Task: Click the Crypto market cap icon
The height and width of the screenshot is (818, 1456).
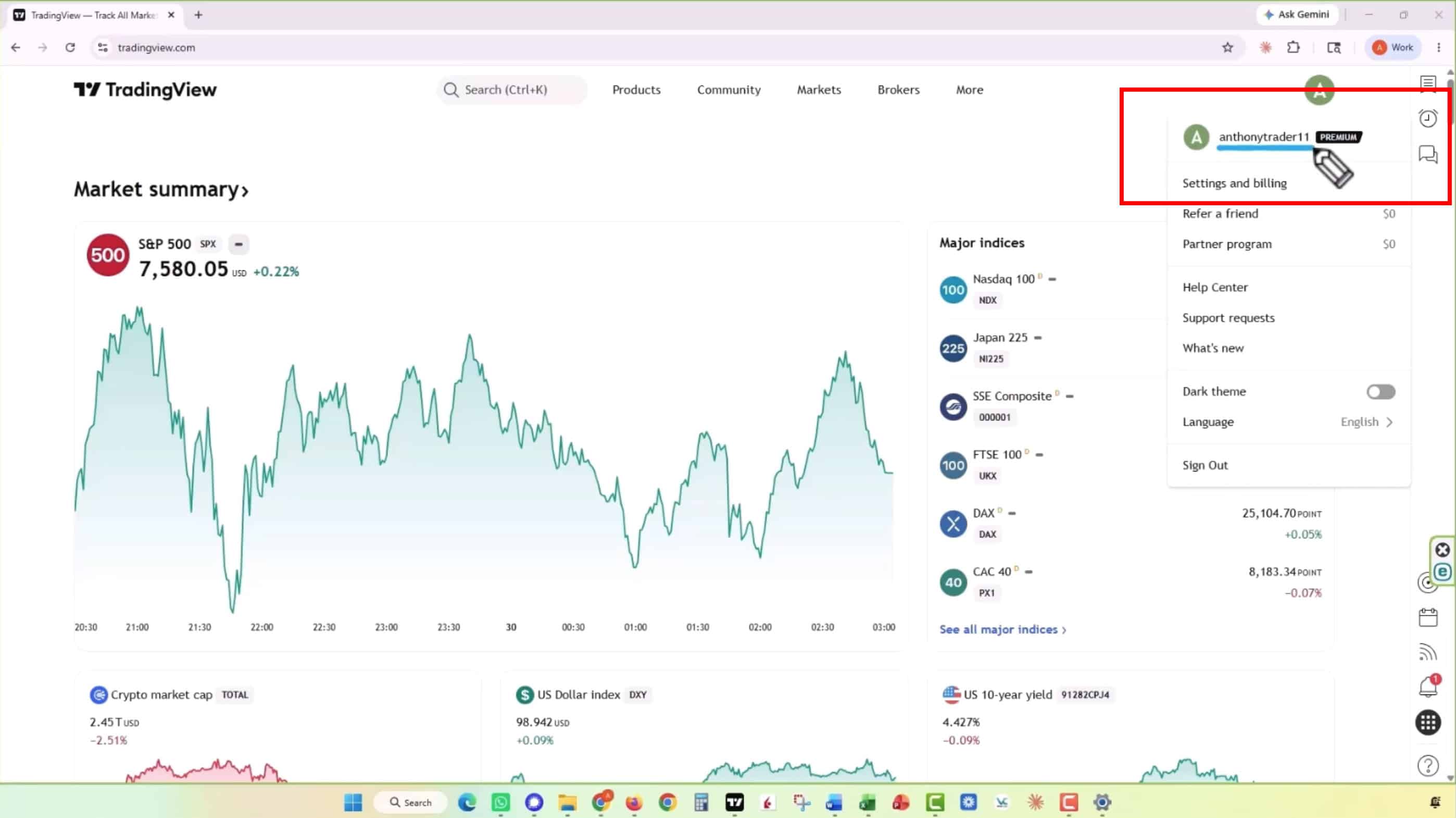Action: 98,695
